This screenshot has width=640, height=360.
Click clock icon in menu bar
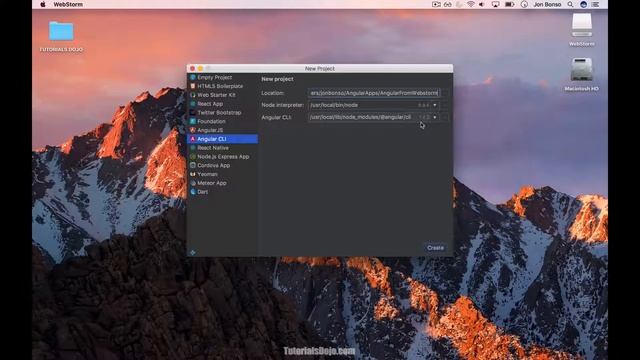[524, 4]
